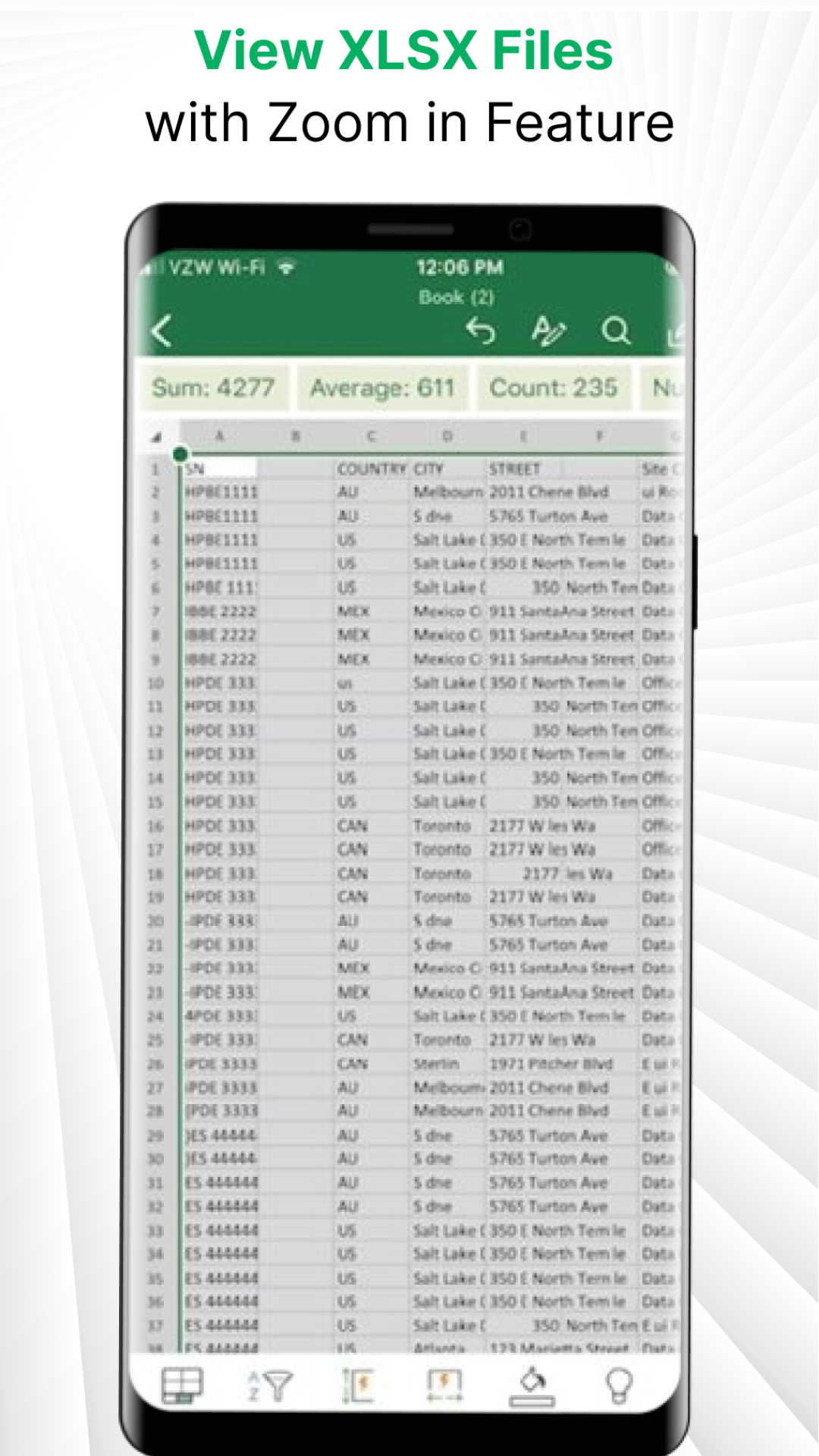Click the fill color paint bucket icon
Screen dimensions: 819x1456
click(x=532, y=1386)
